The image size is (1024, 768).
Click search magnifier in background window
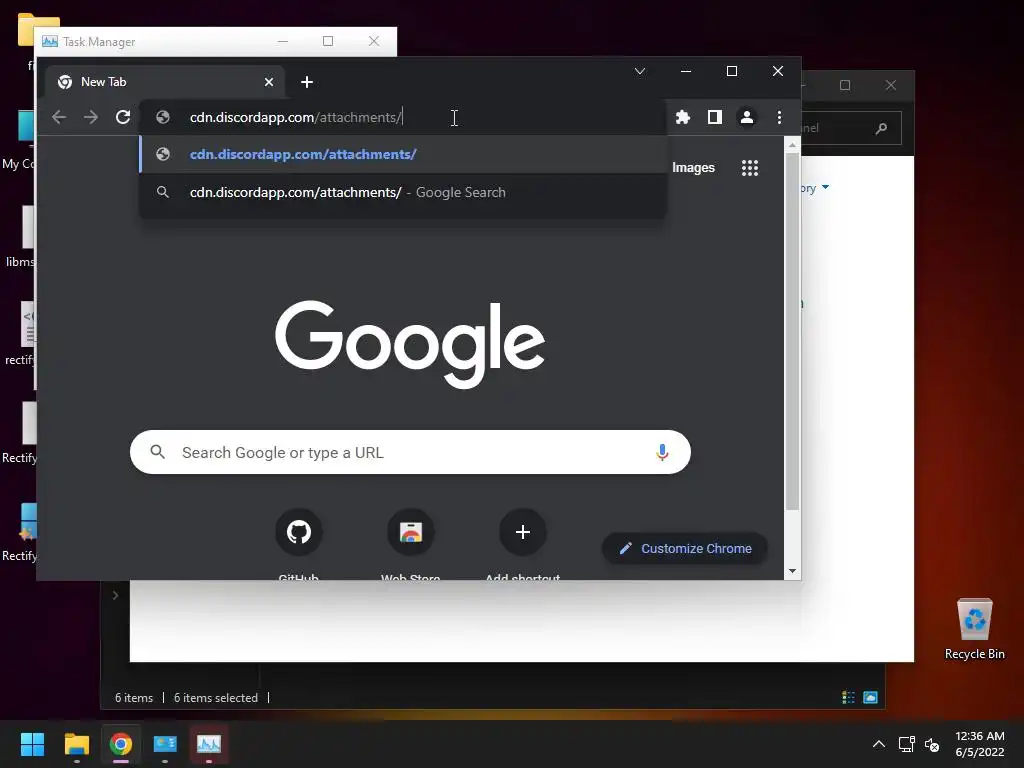pyautogui.click(x=881, y=128)
